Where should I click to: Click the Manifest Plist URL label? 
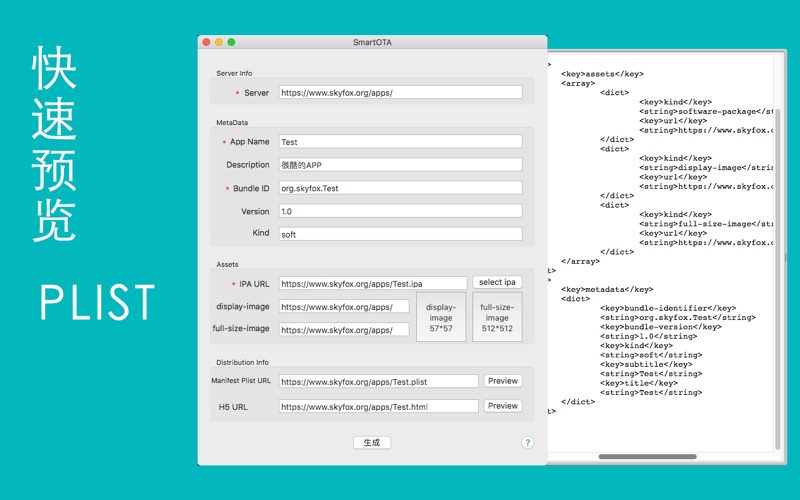click(241, 381)
